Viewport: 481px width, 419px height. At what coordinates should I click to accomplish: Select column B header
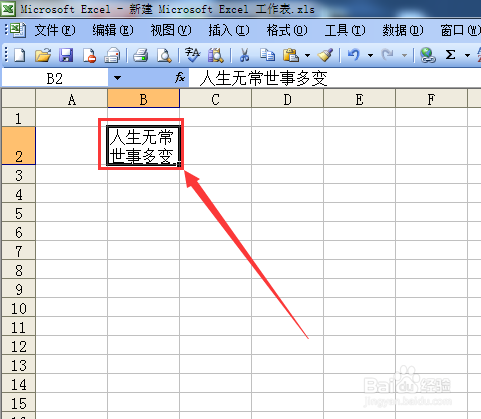(x=144, y=99)
